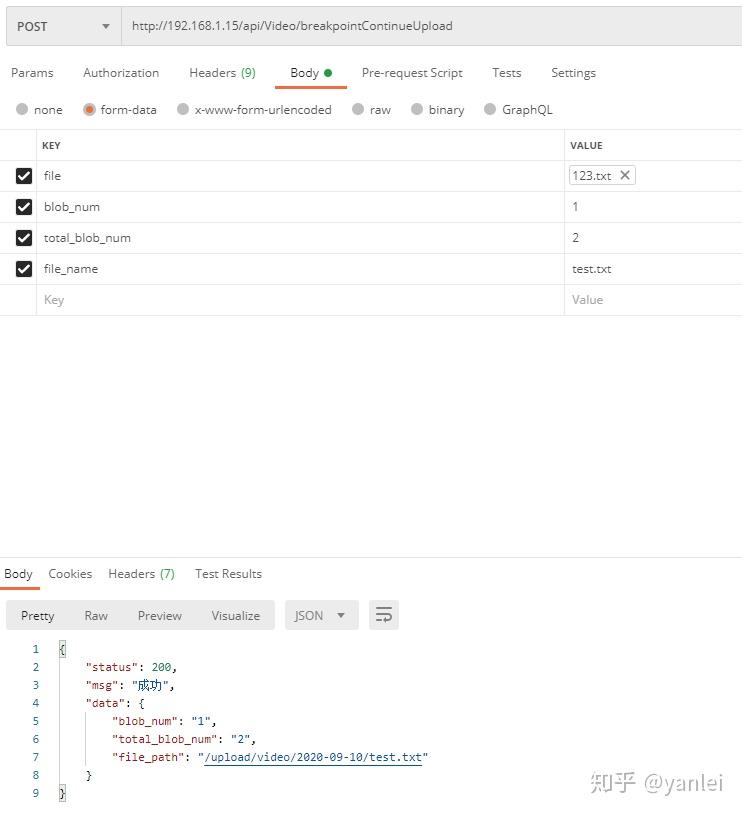Viewport: 742px width, 815px height.
Task: Switch to the Tests tab
Action: pos(506,72)
